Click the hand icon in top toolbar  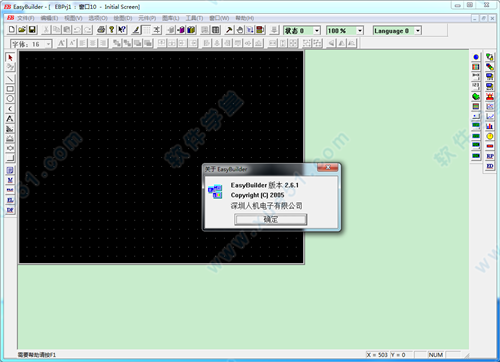[239, 30]
